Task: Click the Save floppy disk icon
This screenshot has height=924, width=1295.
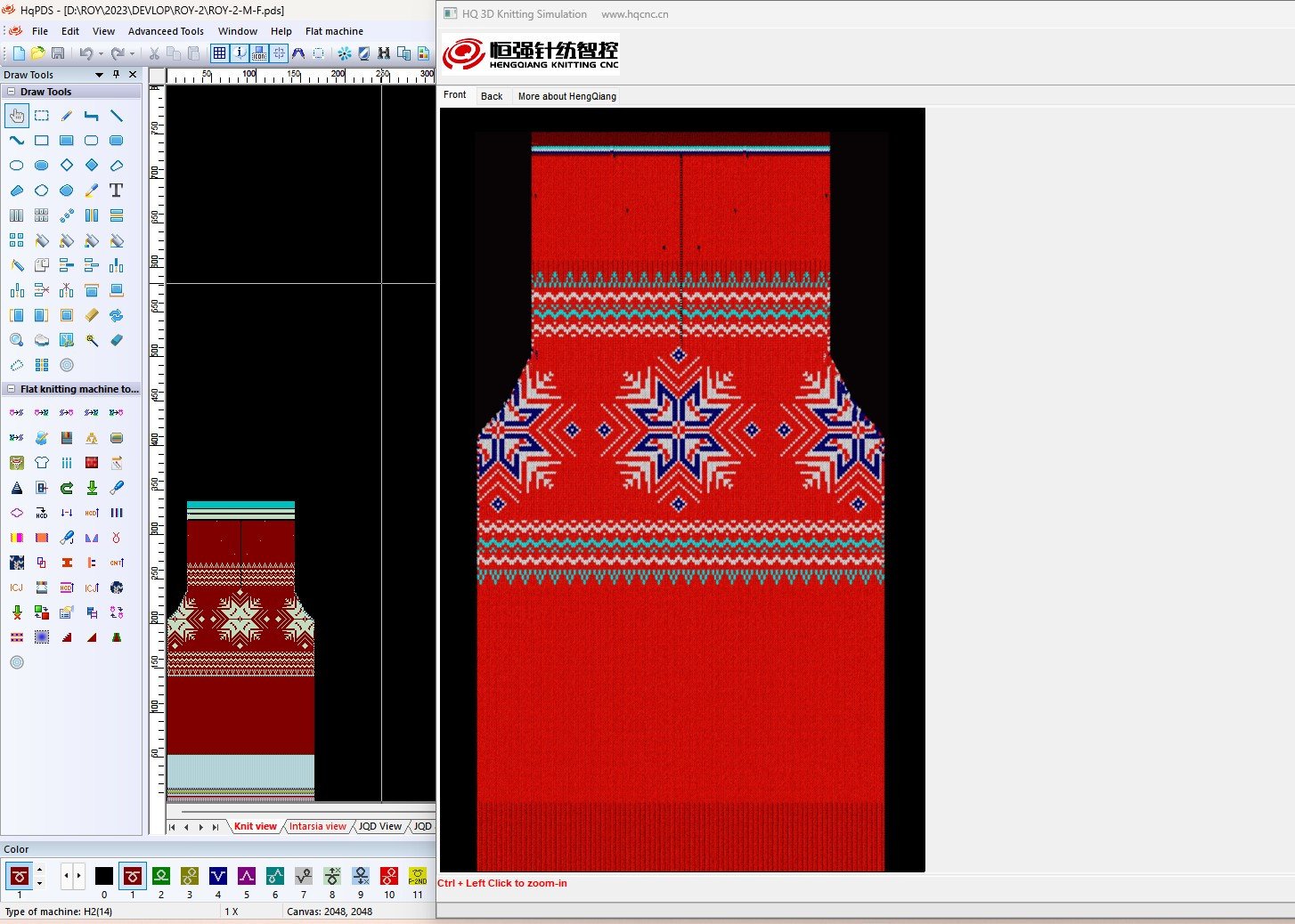Action: pos(58,53)
